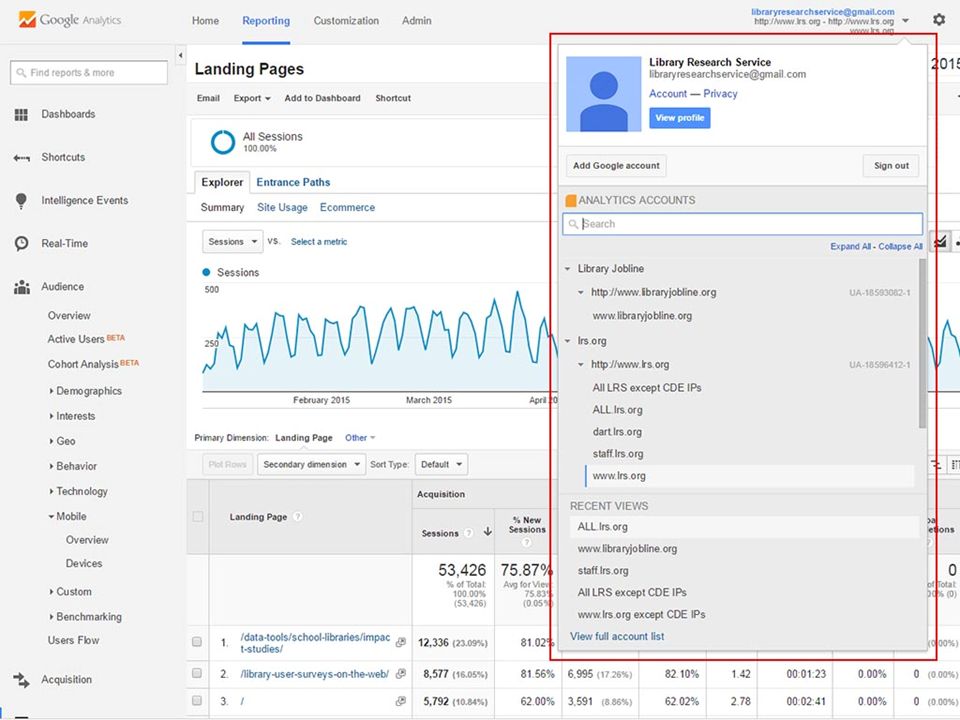
Task: Select dart.lrs.org view in account tree
Action: pos(617,432)
